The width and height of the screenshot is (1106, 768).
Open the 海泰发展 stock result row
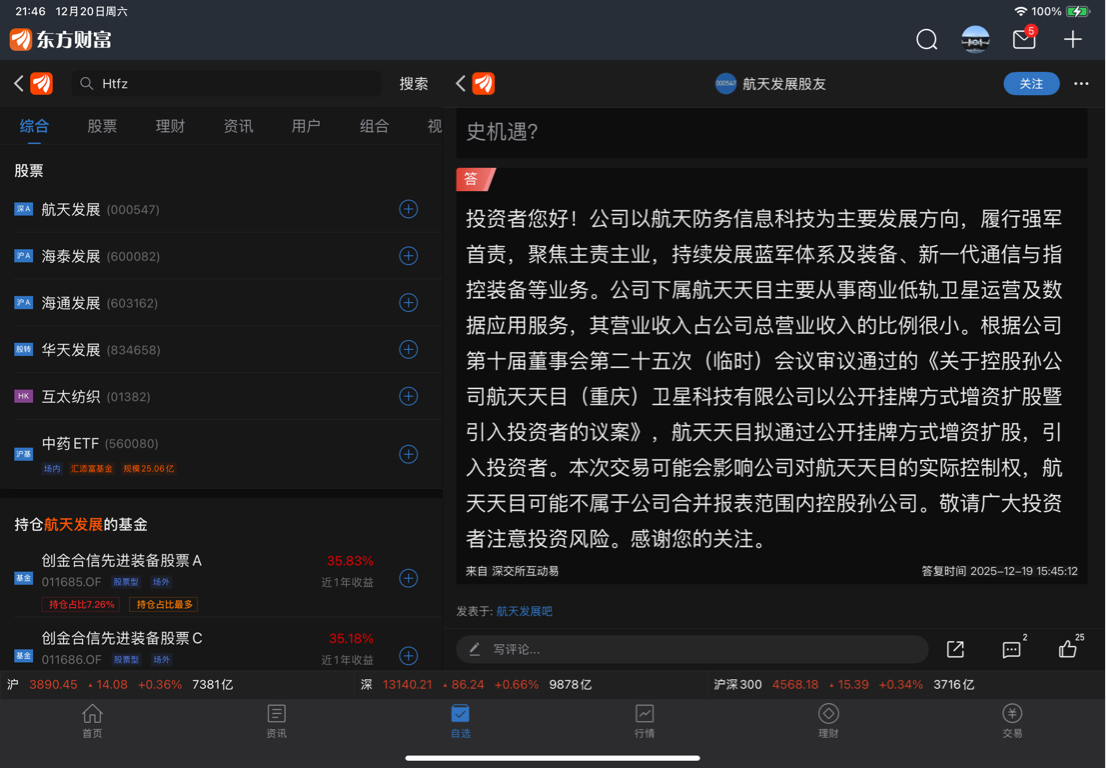pyautogui.click(x=221, y=255)
